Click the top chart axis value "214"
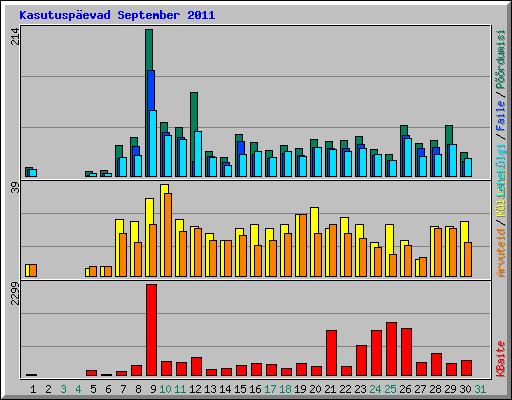Image resolution: width=512 pixels, height=400 pixels. coord(16,37)
